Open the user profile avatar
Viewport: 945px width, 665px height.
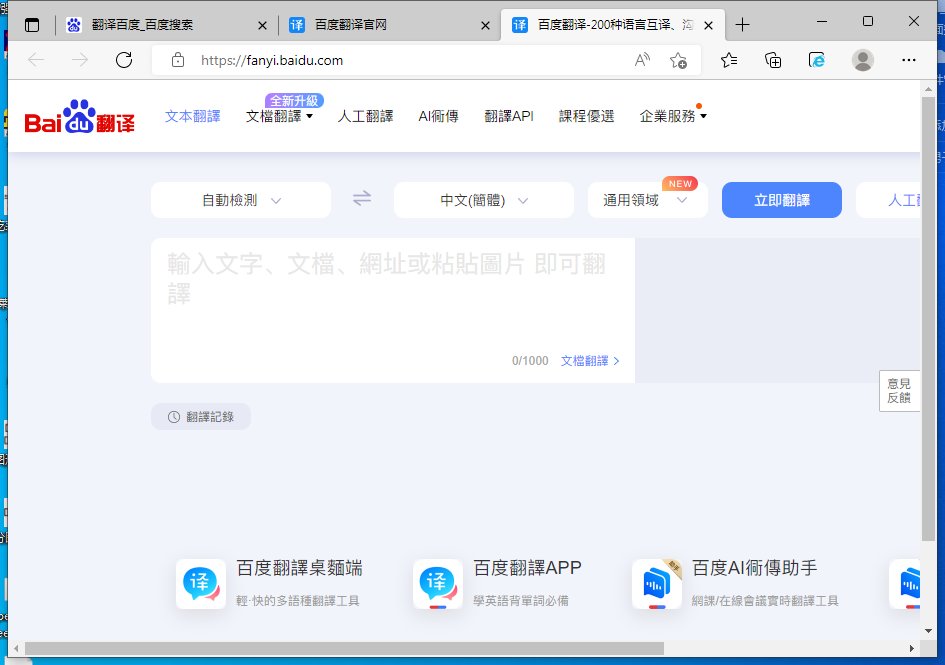point(862,60)
